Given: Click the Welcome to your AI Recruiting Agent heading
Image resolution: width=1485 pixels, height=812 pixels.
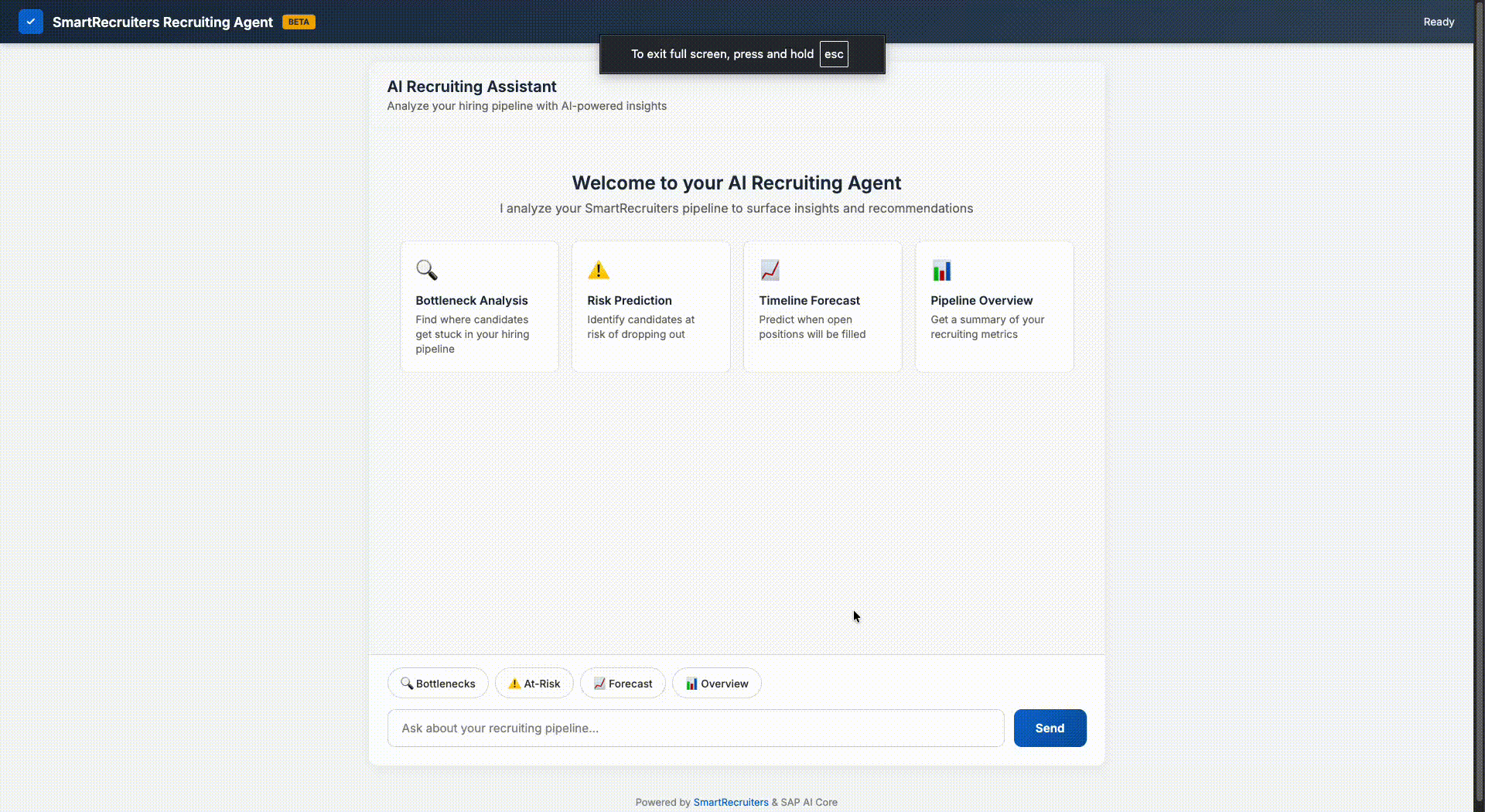Looking at the screenshot, I should click(x=736, y=183).
